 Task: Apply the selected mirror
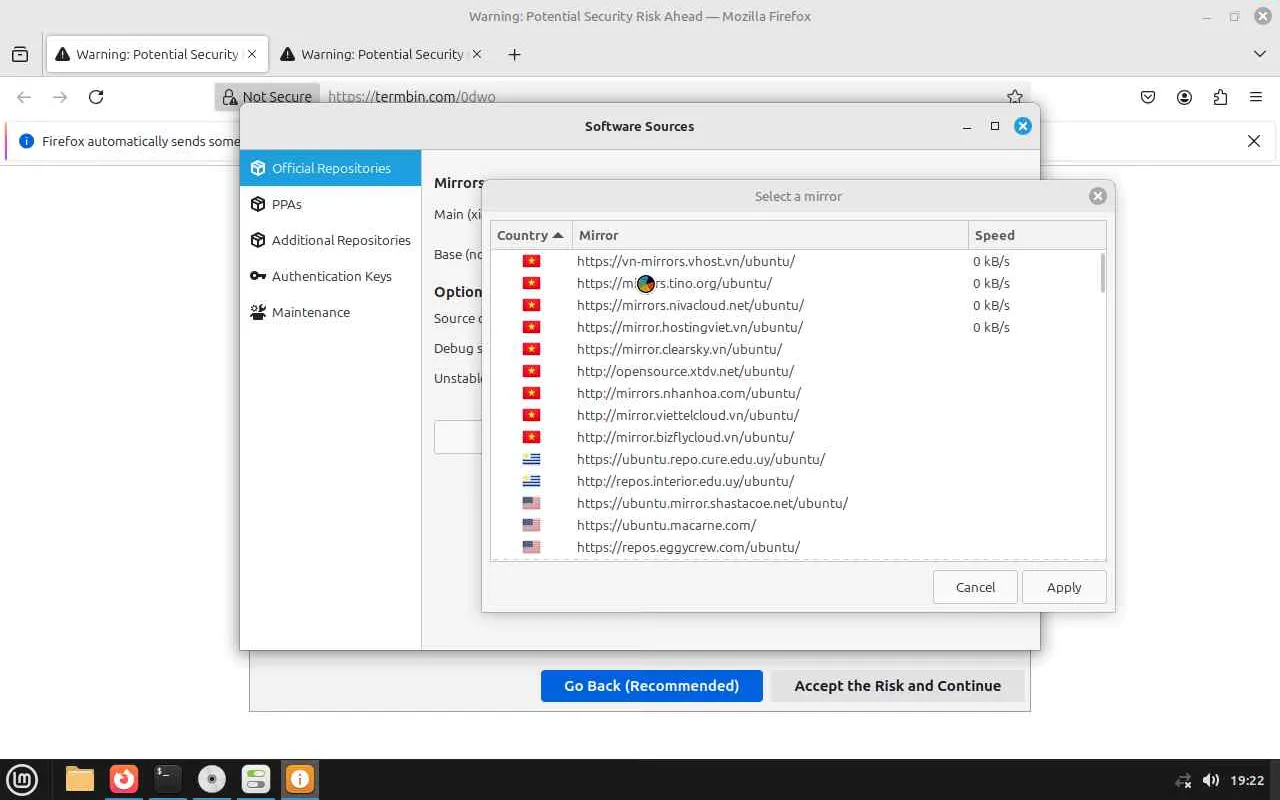[x=1064, y=587]
